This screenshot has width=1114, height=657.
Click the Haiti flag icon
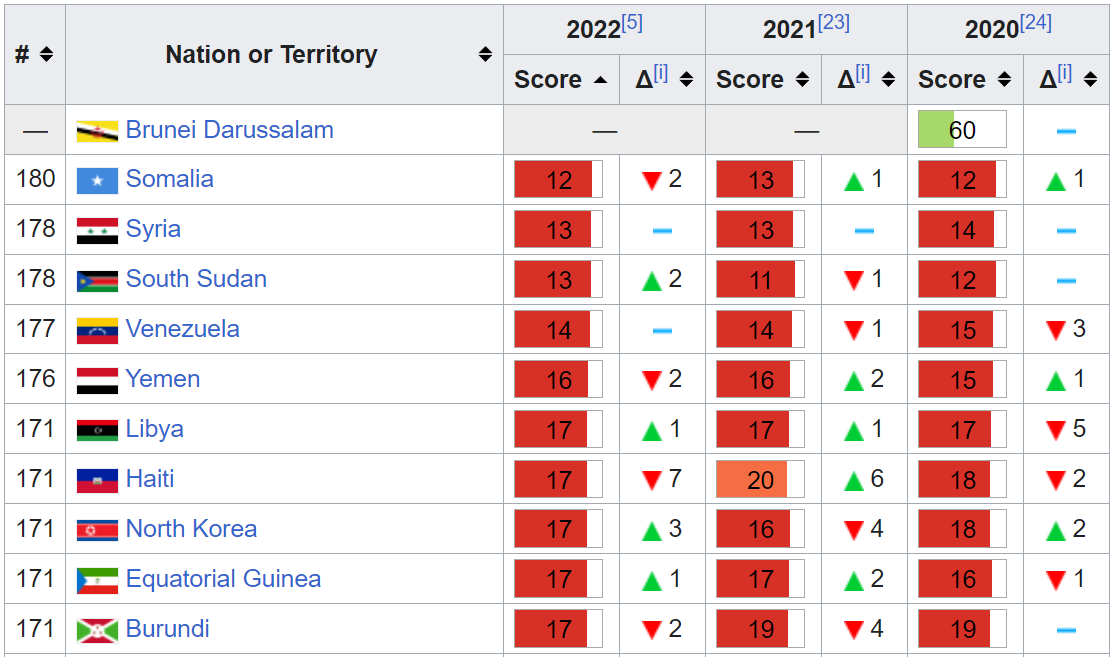pyautogui.click(x=97, y=480)
